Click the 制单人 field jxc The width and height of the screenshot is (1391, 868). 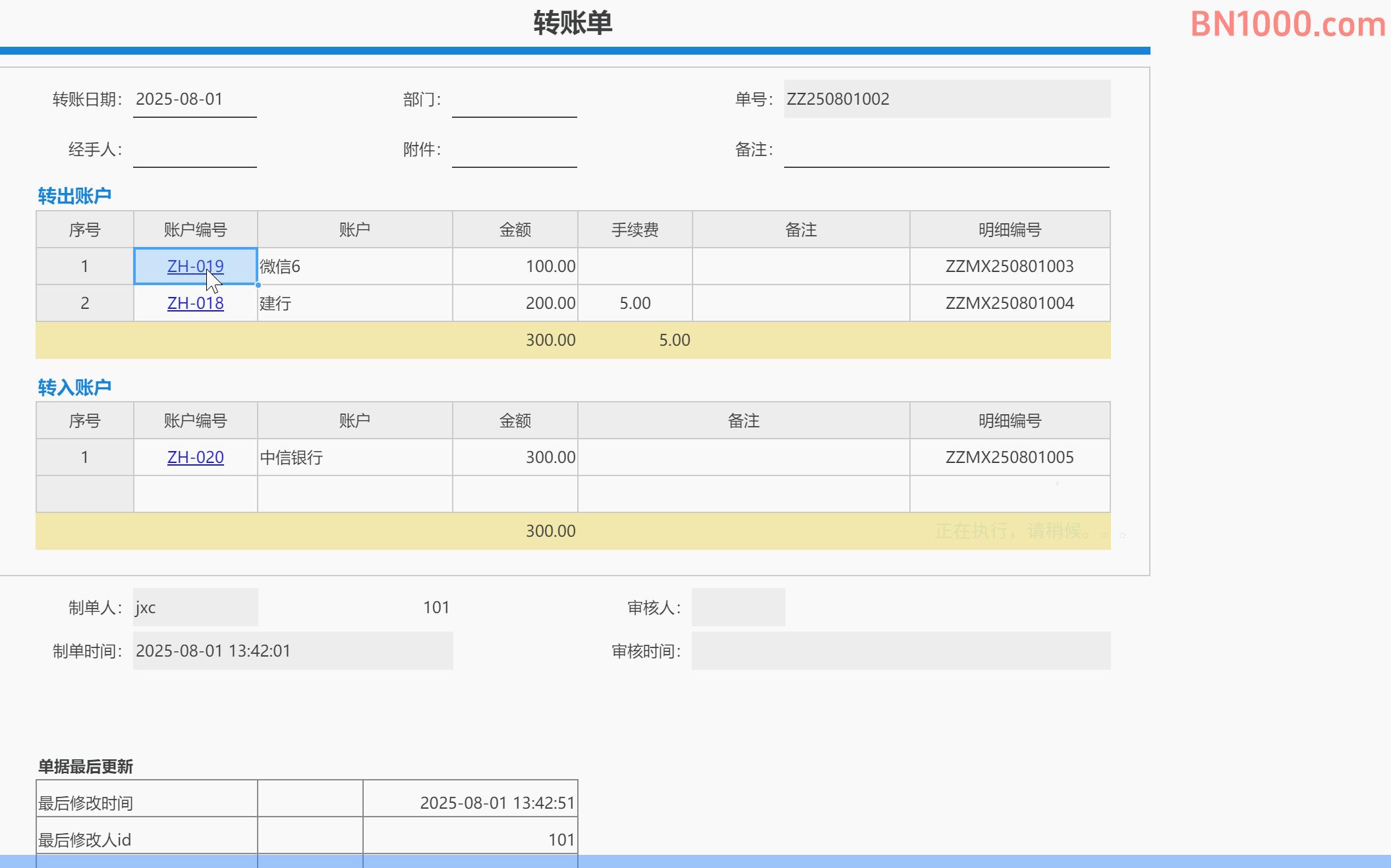pos(196,607)
